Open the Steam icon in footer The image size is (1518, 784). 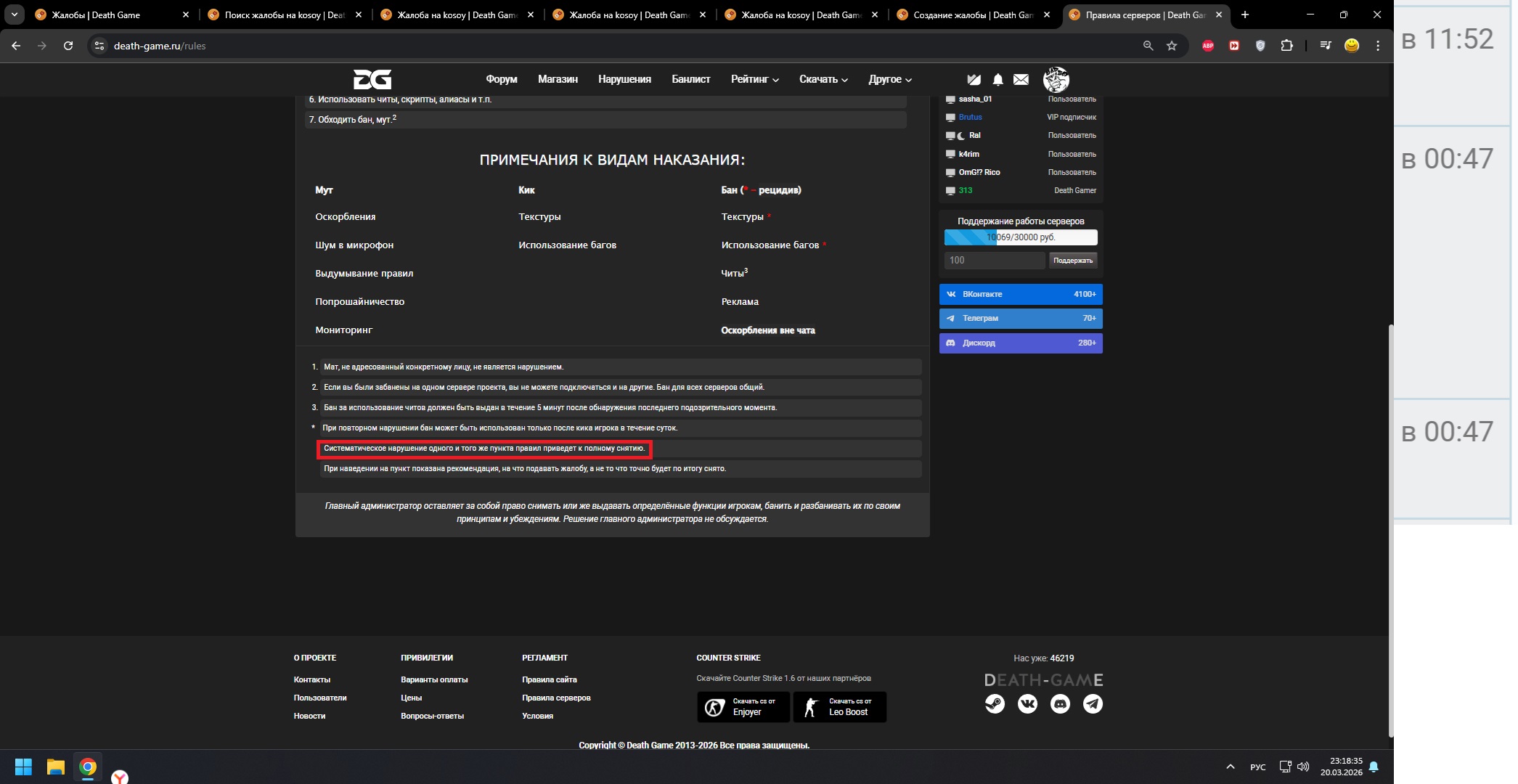pos(995,703)
